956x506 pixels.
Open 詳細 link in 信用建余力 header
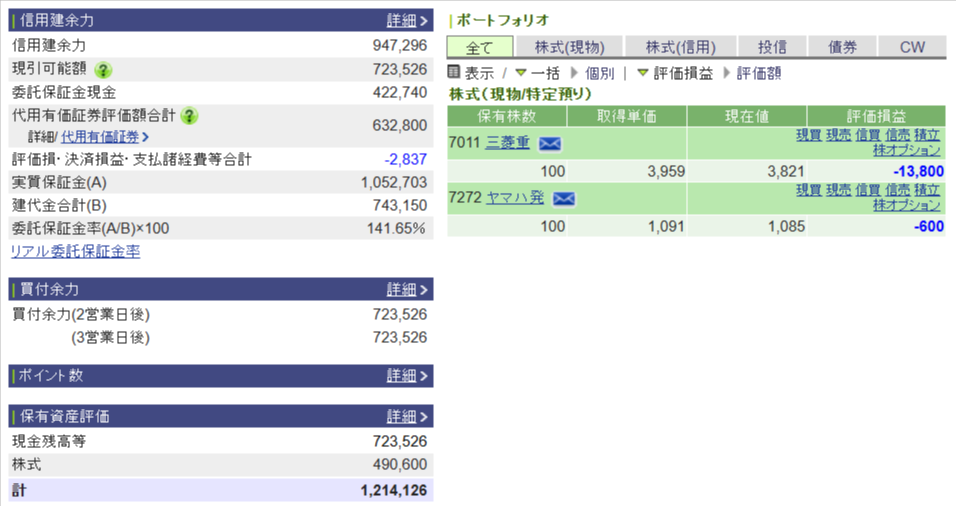407,20
